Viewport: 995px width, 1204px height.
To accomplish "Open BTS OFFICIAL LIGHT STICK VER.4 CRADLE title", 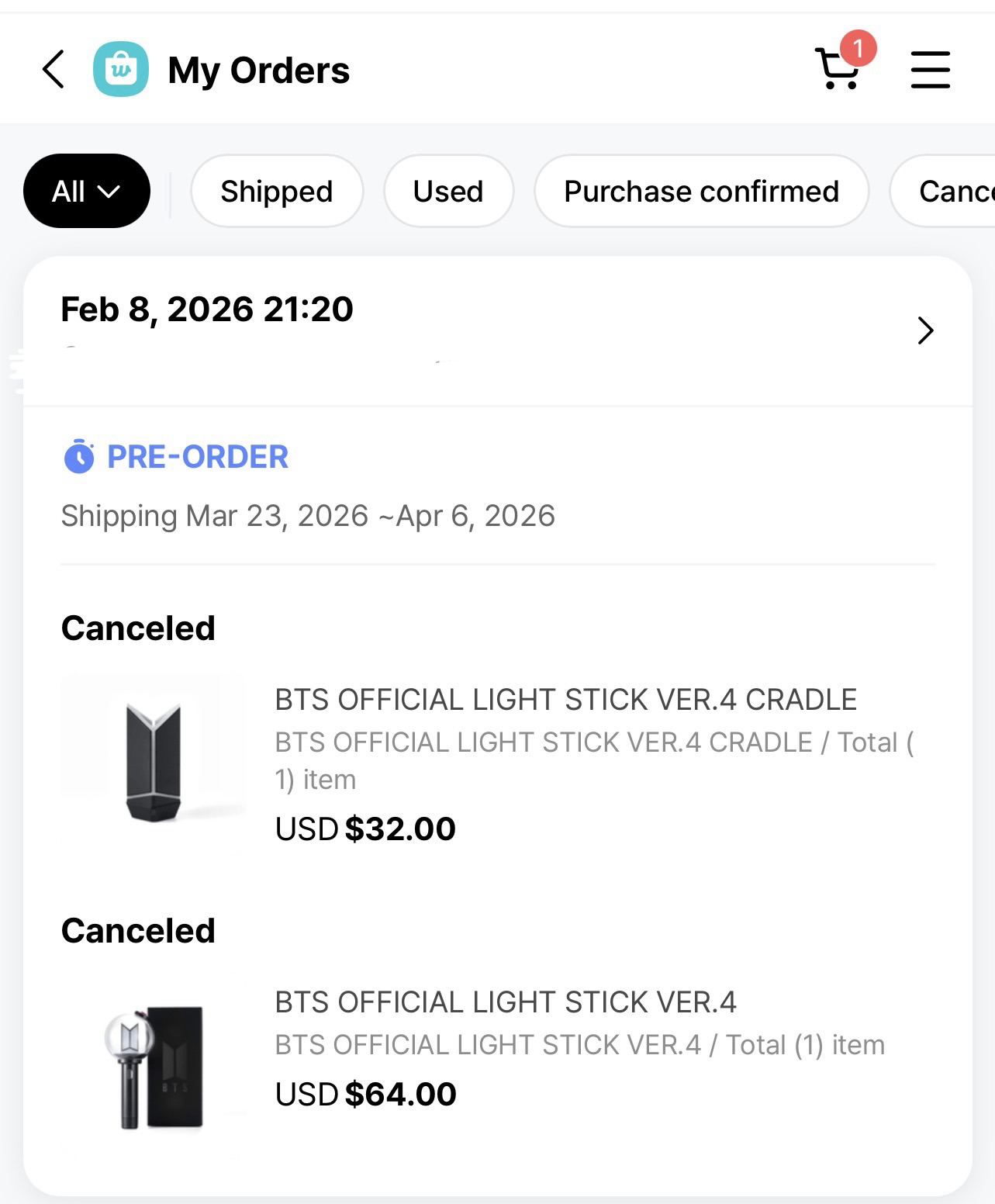I will point(565,700).
